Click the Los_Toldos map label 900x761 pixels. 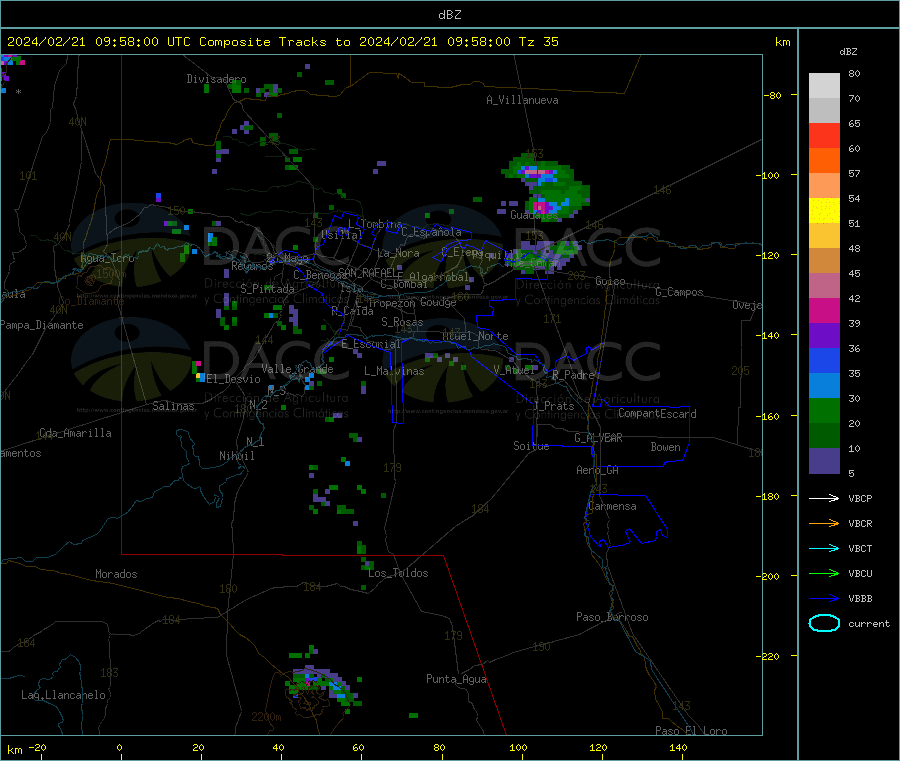pyautogui.click(x=398, y=573)
